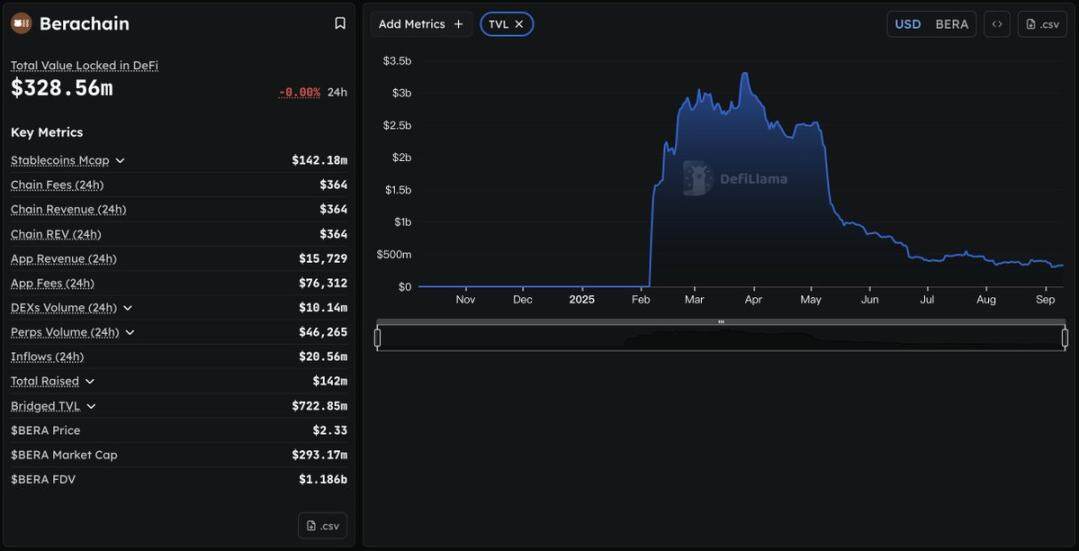Open the embed code icon button
The image size is (1079, 551).
point(996,24)
